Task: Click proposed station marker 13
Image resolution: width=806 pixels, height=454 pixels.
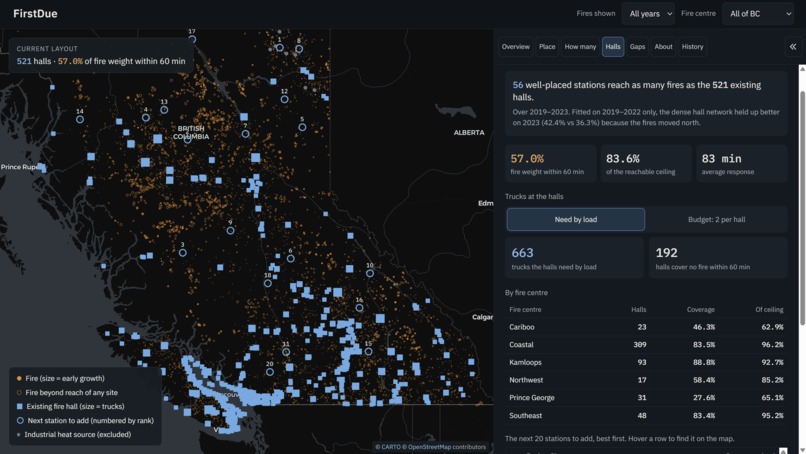Action: click(x=164, y=110)
